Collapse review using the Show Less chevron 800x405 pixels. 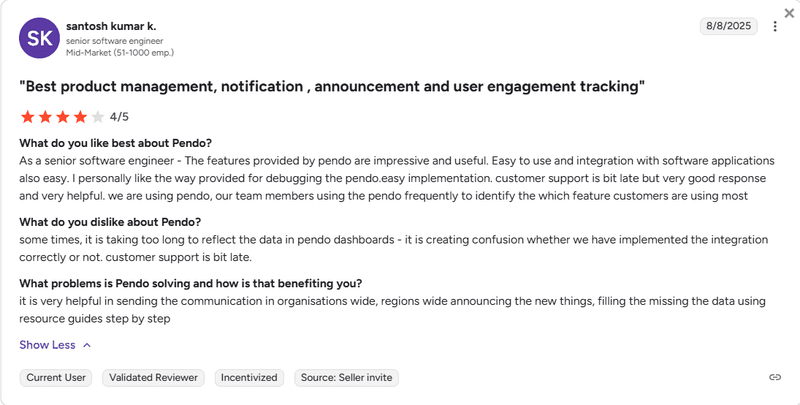(x=87, y=345)
